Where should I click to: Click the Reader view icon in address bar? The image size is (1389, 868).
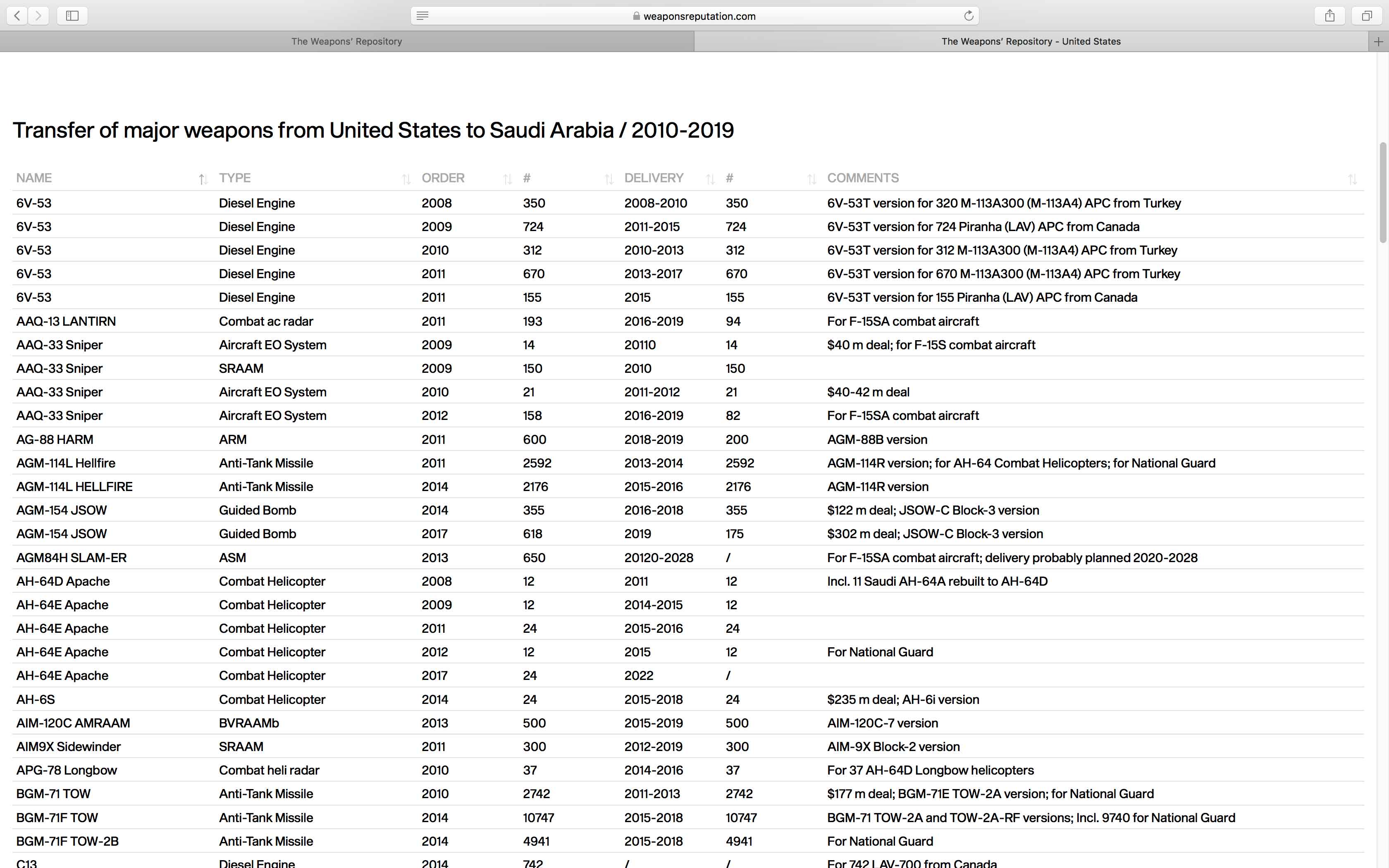click(422, 16)
